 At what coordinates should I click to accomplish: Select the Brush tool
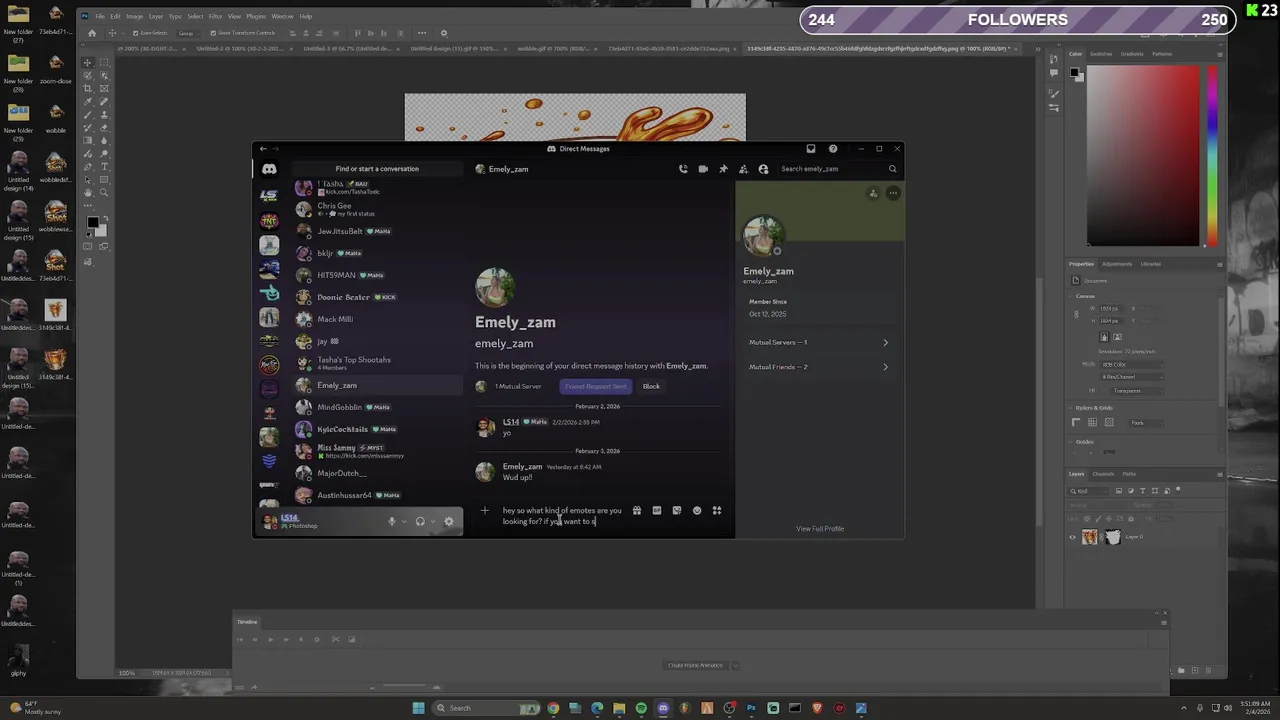point(88,114)
